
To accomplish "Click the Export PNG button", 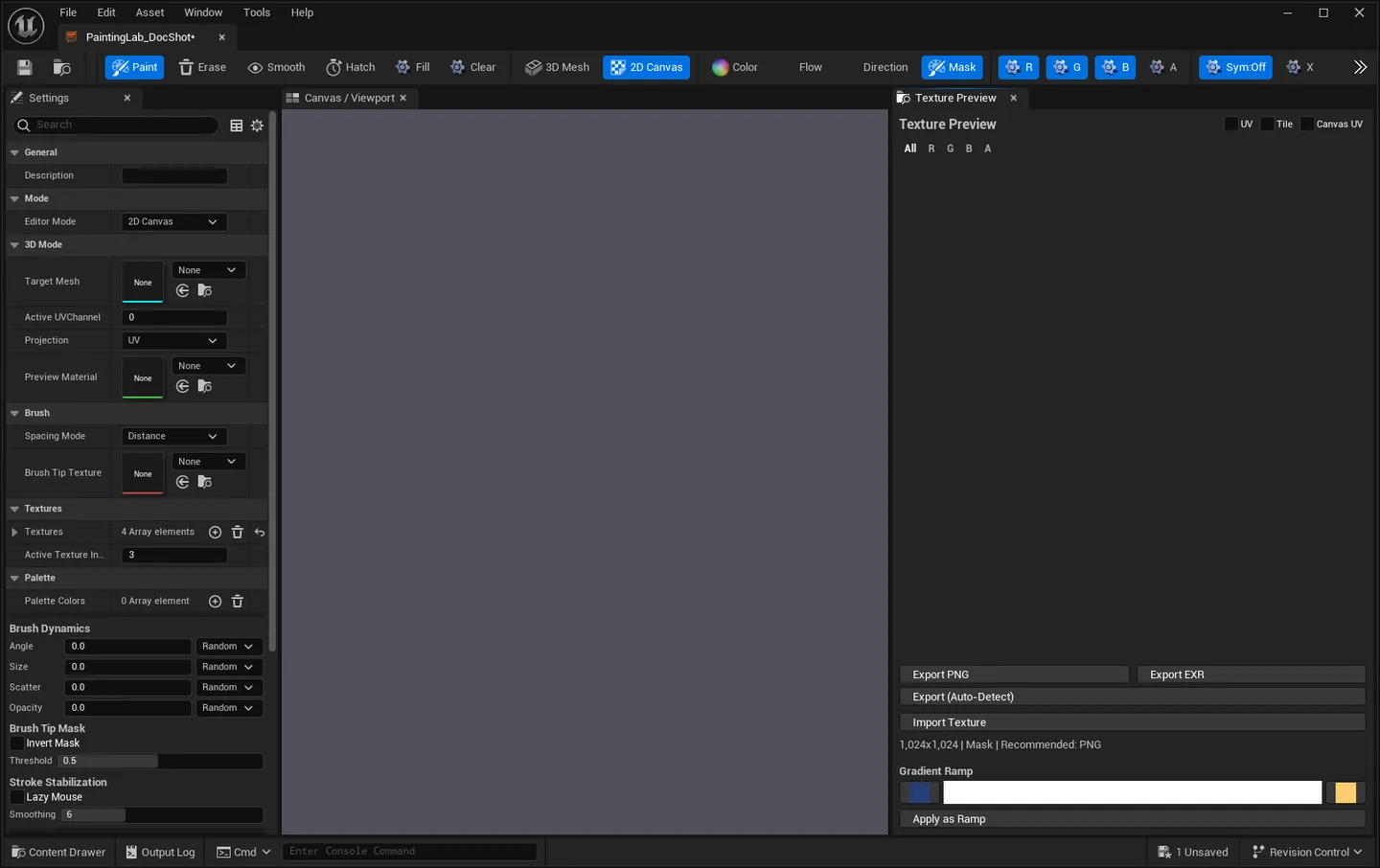I will click(1014, 674).
